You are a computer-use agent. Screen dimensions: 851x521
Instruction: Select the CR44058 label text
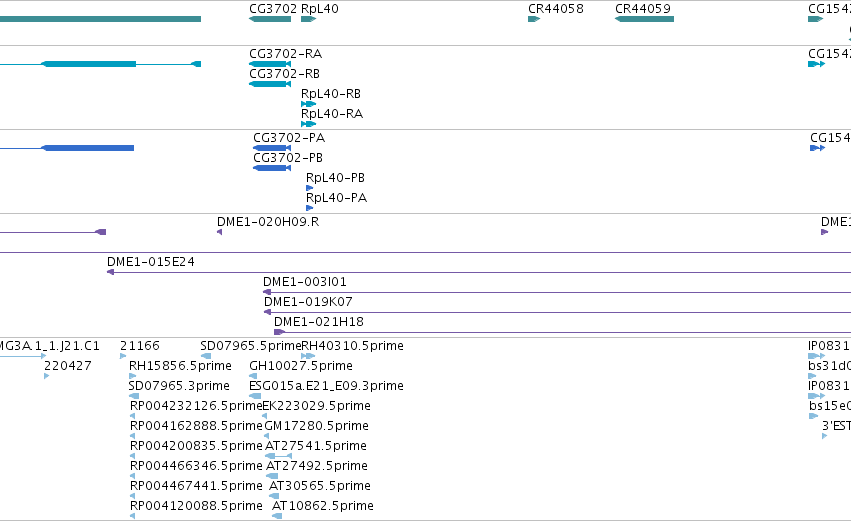pos(556,9)
